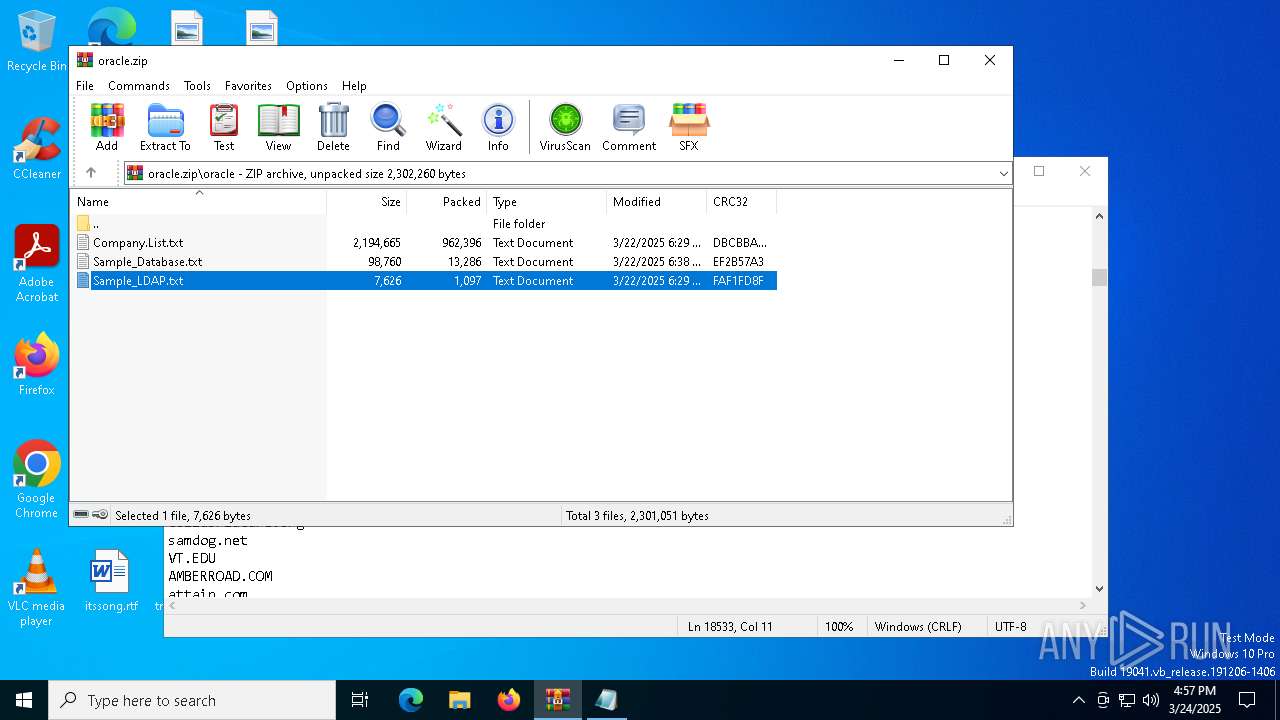Click the Find magnifier icon
Screen dimensions: 1280x720
pyautogui.click(x=388, y=127)
